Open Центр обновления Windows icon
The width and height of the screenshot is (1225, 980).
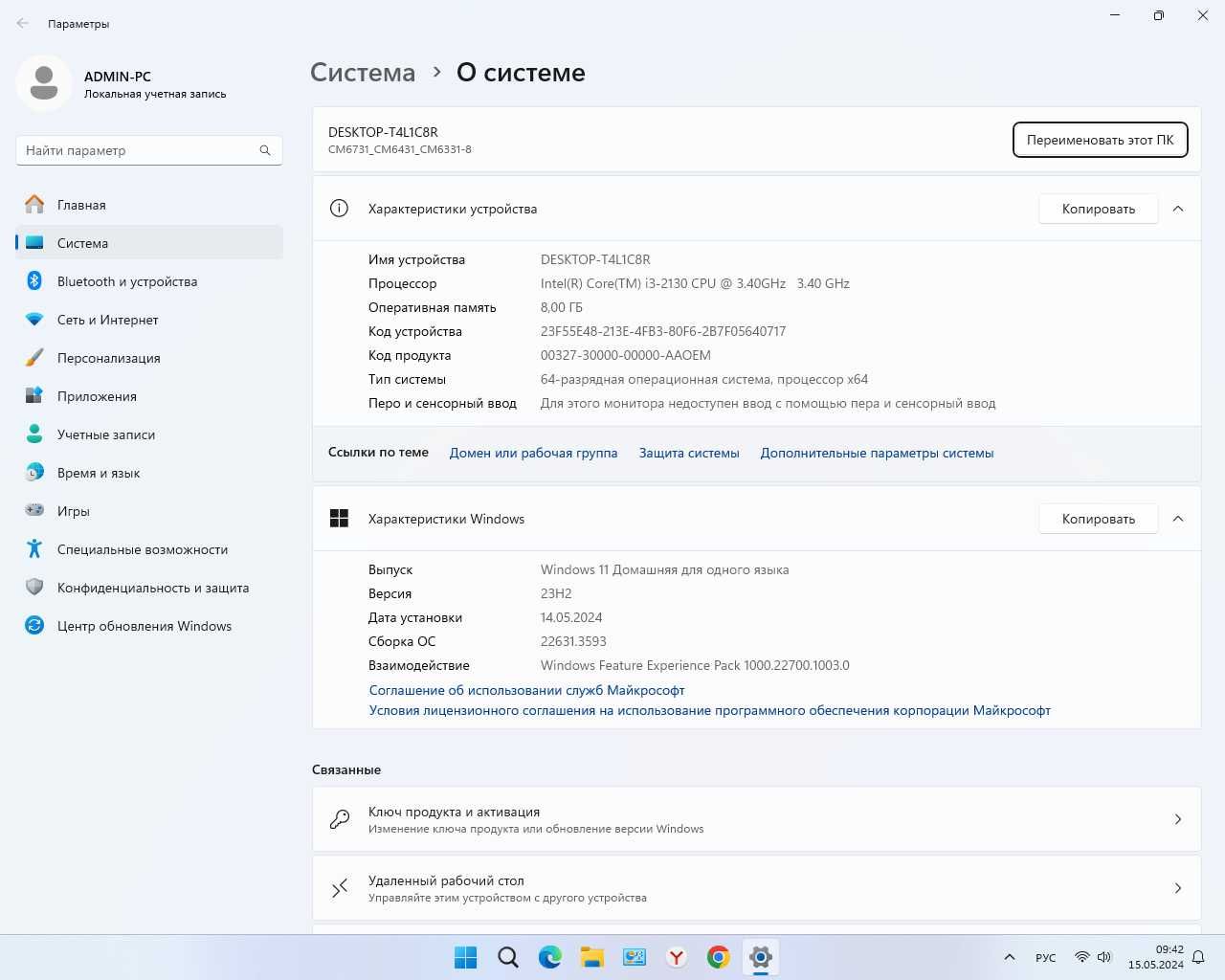[x=34, y=626]
